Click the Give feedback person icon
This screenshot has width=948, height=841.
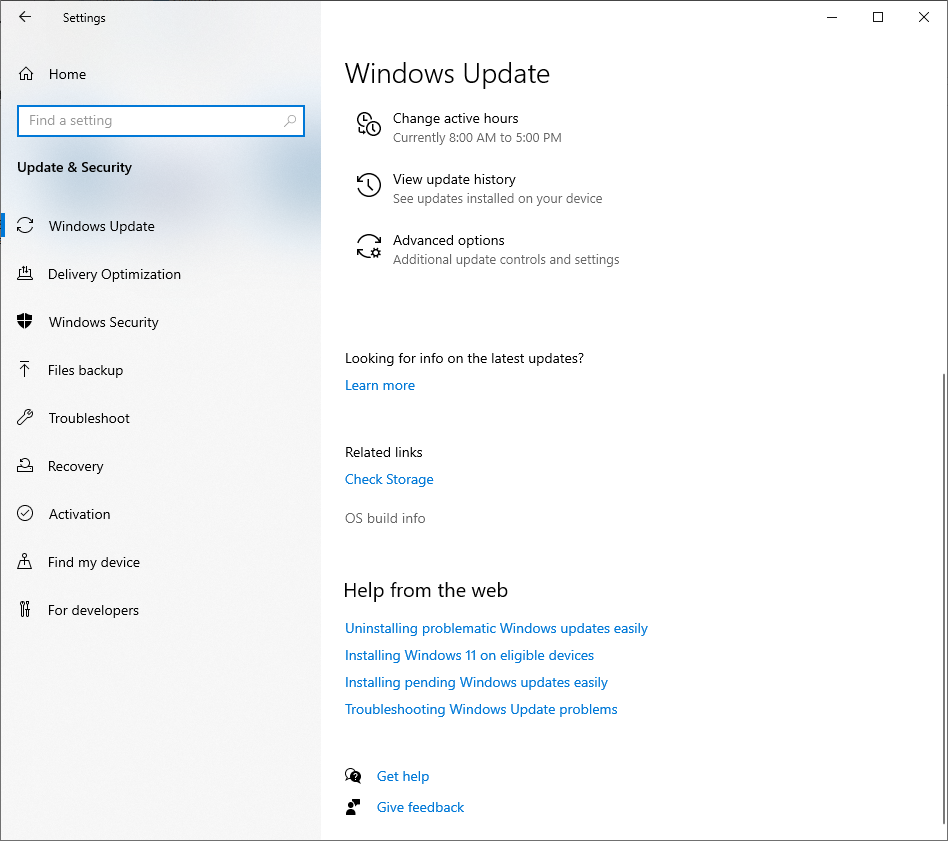click(353, 807)
